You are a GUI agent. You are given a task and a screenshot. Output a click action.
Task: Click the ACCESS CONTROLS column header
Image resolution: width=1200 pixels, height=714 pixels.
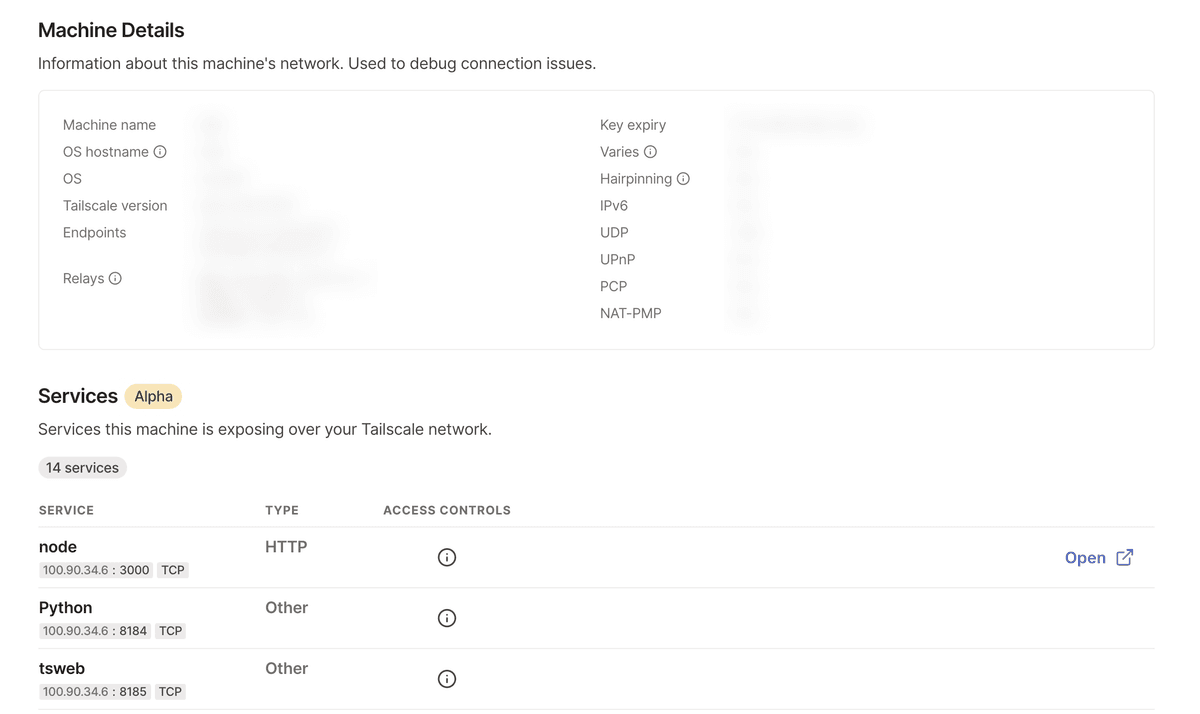click(x=446, y=510)
